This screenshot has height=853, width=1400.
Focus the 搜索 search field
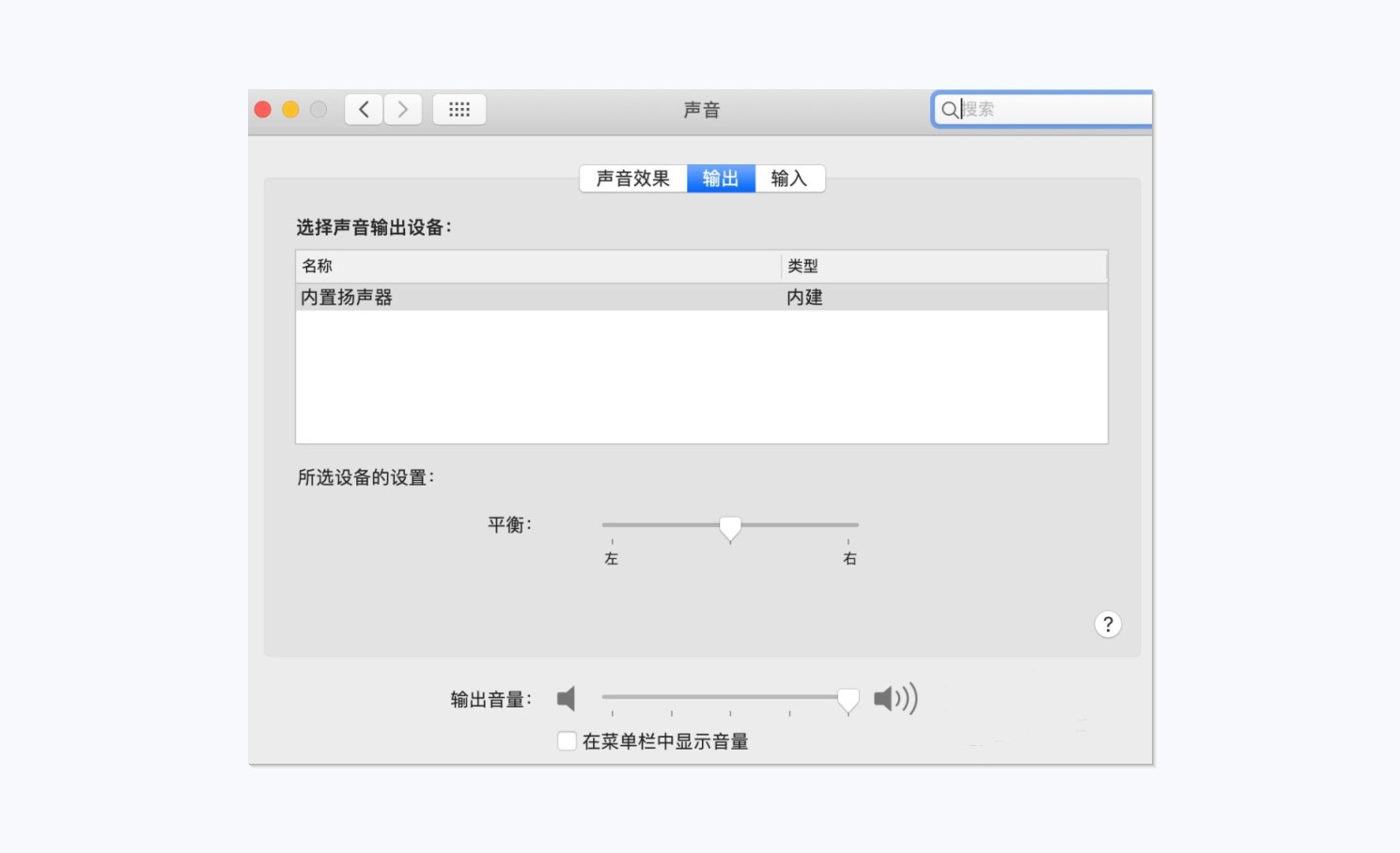pos(1052,110)
